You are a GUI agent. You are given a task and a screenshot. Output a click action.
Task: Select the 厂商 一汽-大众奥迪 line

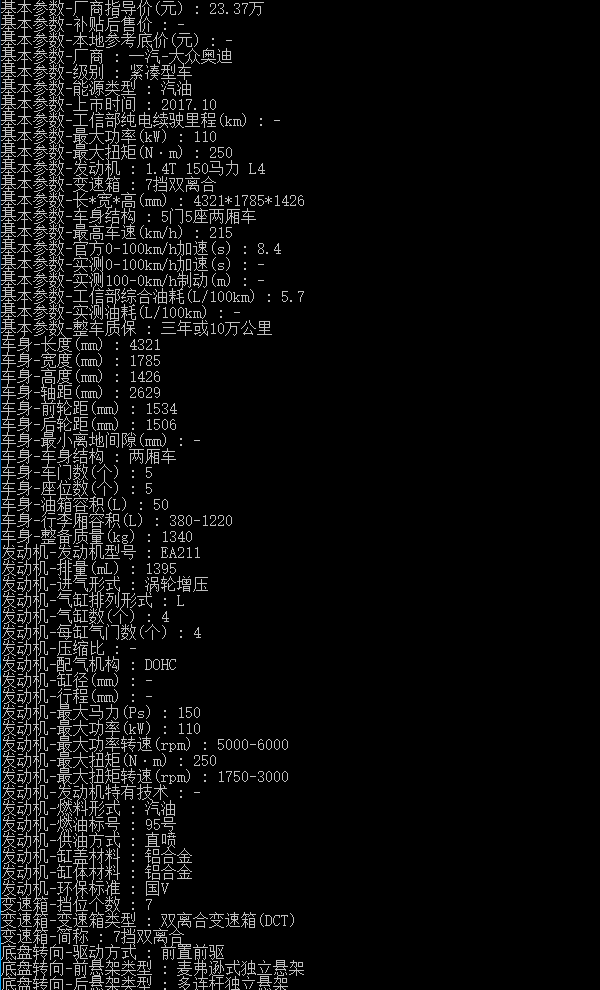click(116, 56)
